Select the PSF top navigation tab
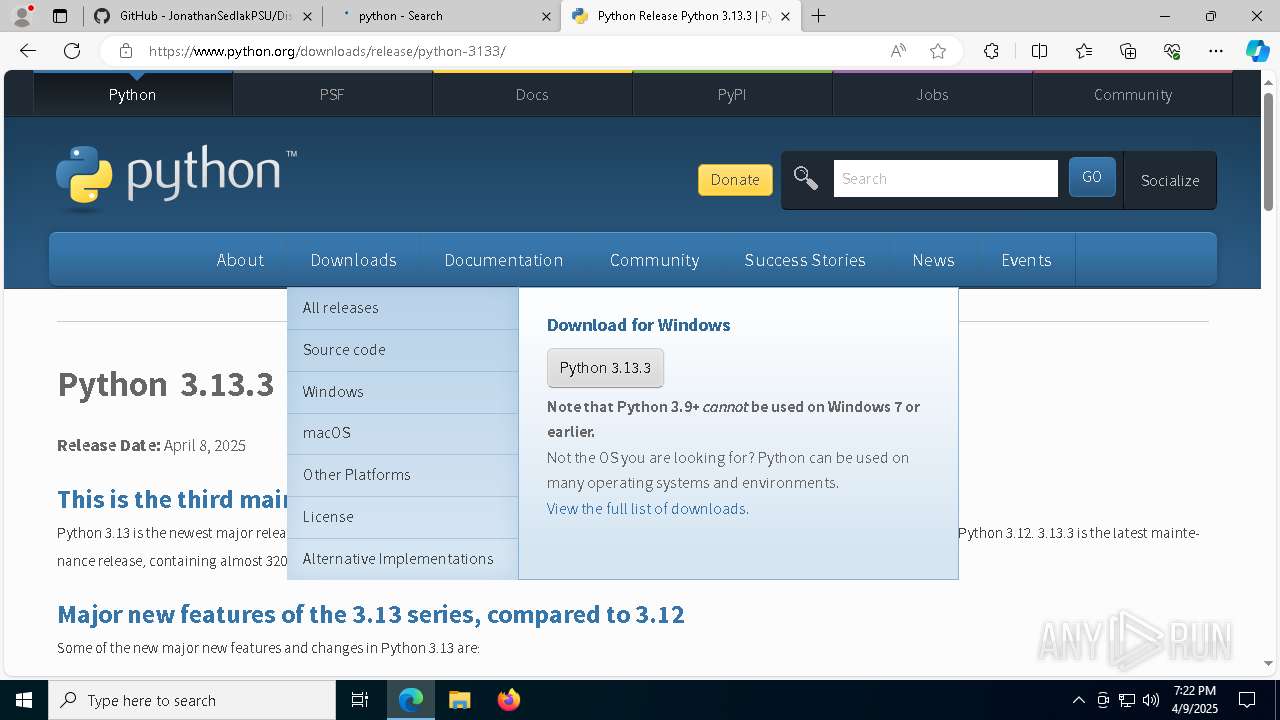1280x720 pixels. coord(332,94)
